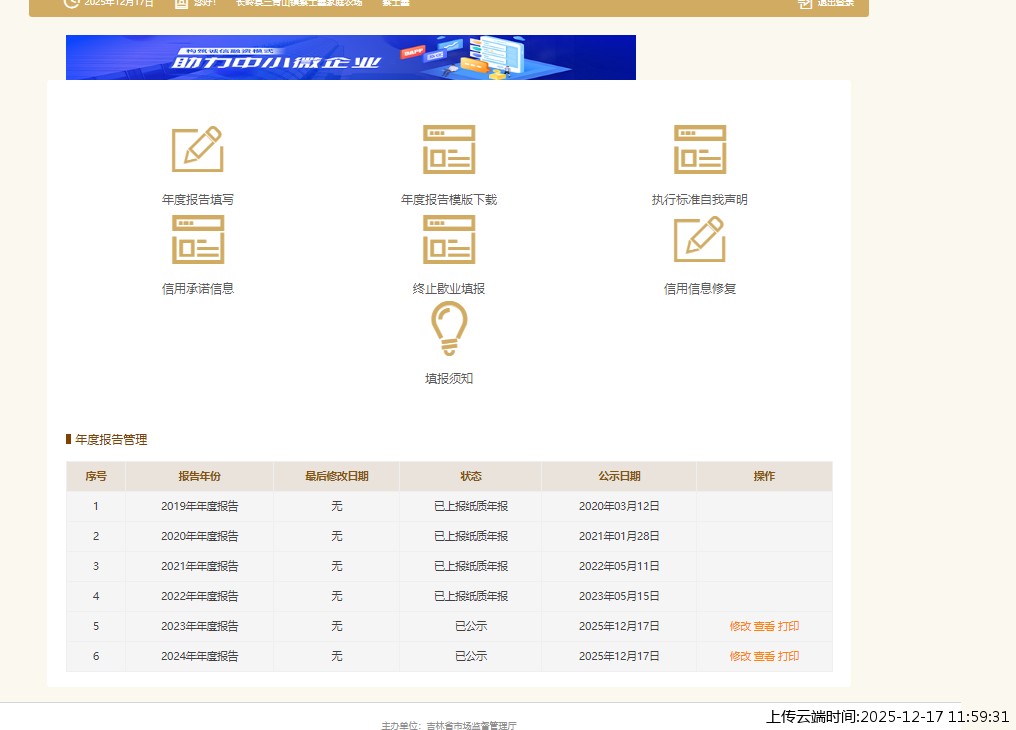Open 执行标准自我声明 icon
The width and height of the screenshot is (1016, 730).
tap(699, 150)
